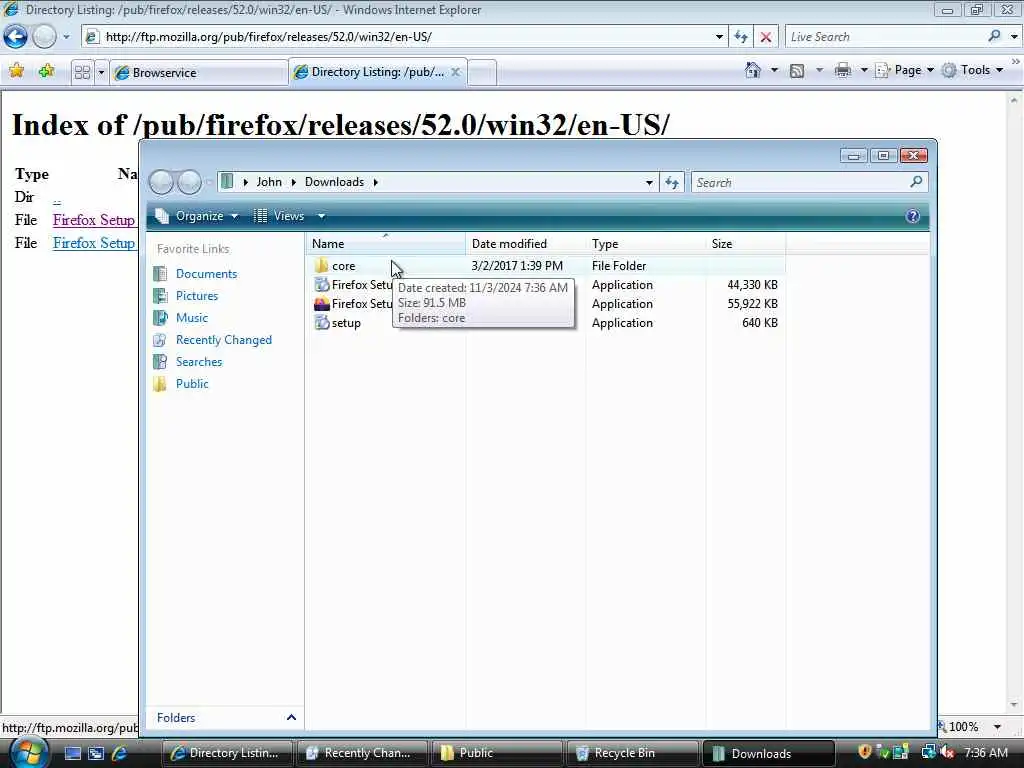Click the Show Desktop quick launch icon
Screen dimensions: 1024x768
[x=72, y=753]
